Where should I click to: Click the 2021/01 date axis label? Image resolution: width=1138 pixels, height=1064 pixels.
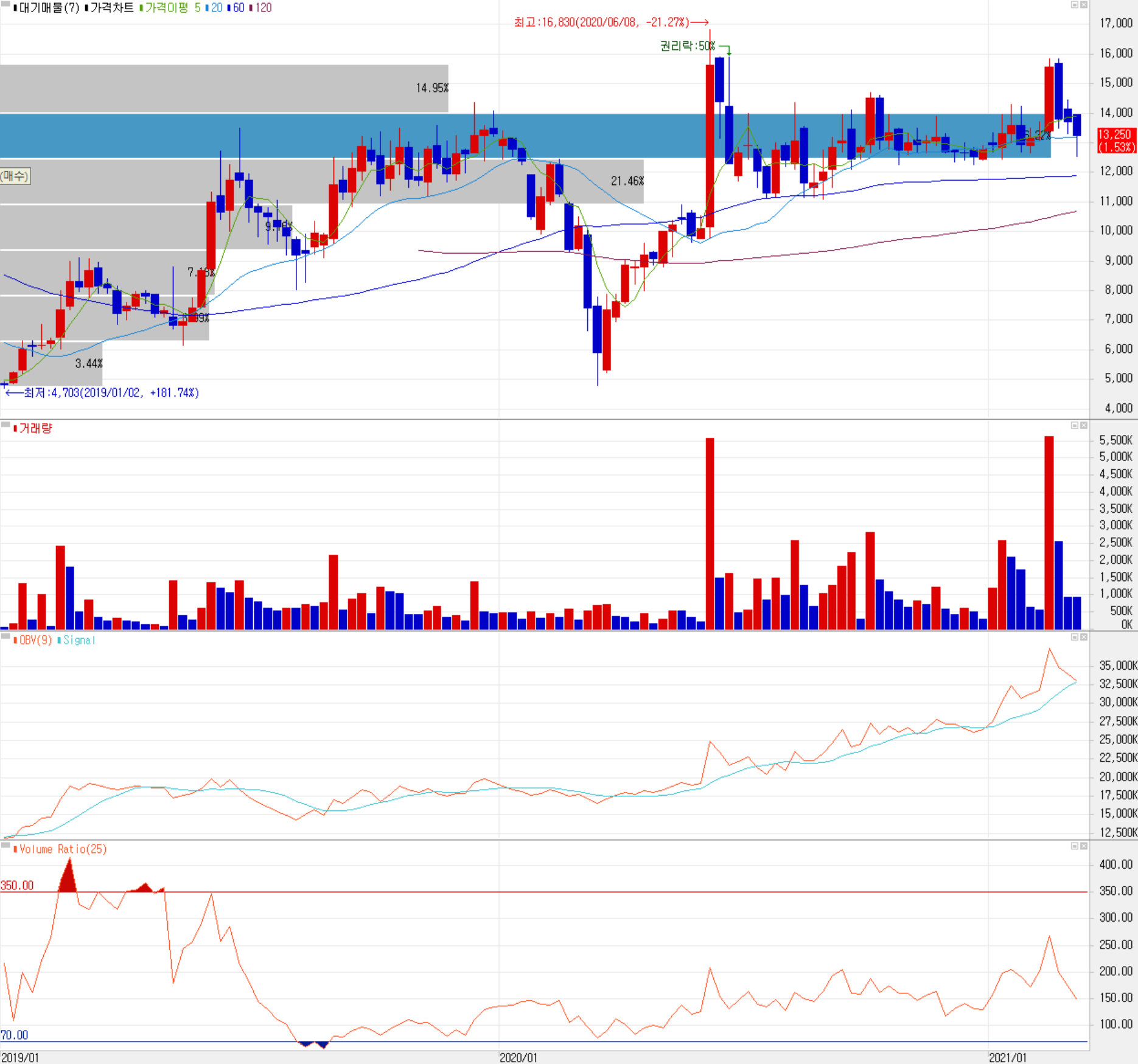tap(1008, 1058)
